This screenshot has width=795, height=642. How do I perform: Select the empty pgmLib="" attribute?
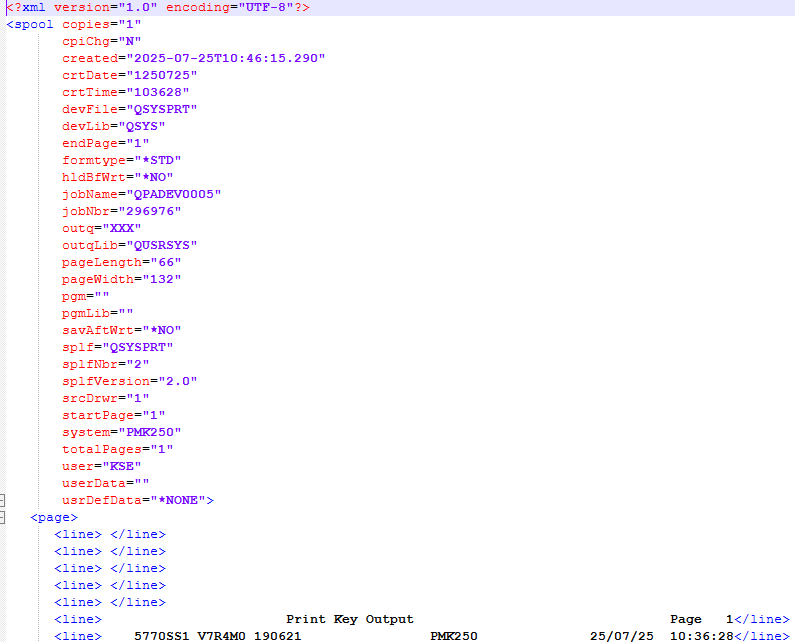pos(97,313)
